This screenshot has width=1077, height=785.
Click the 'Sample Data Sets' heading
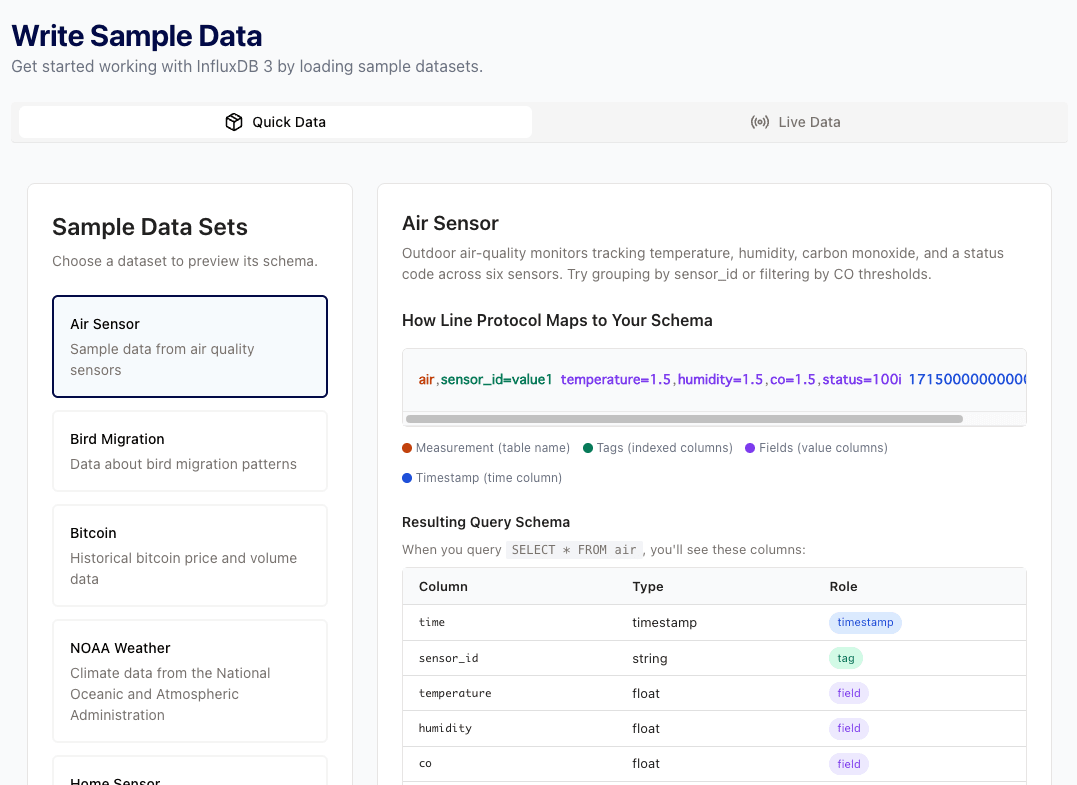tap(150, 227)
